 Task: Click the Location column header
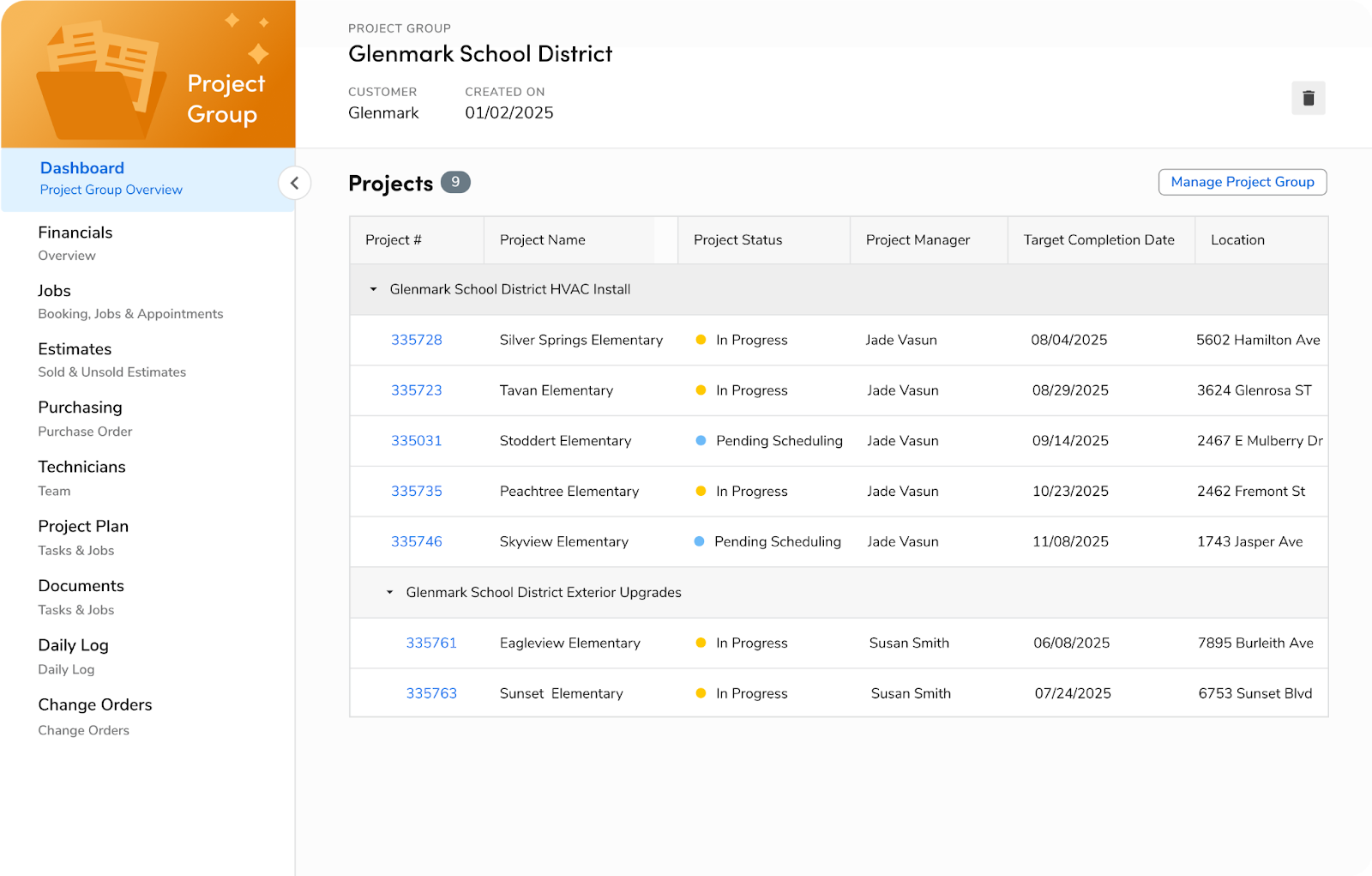point(1261,240)
